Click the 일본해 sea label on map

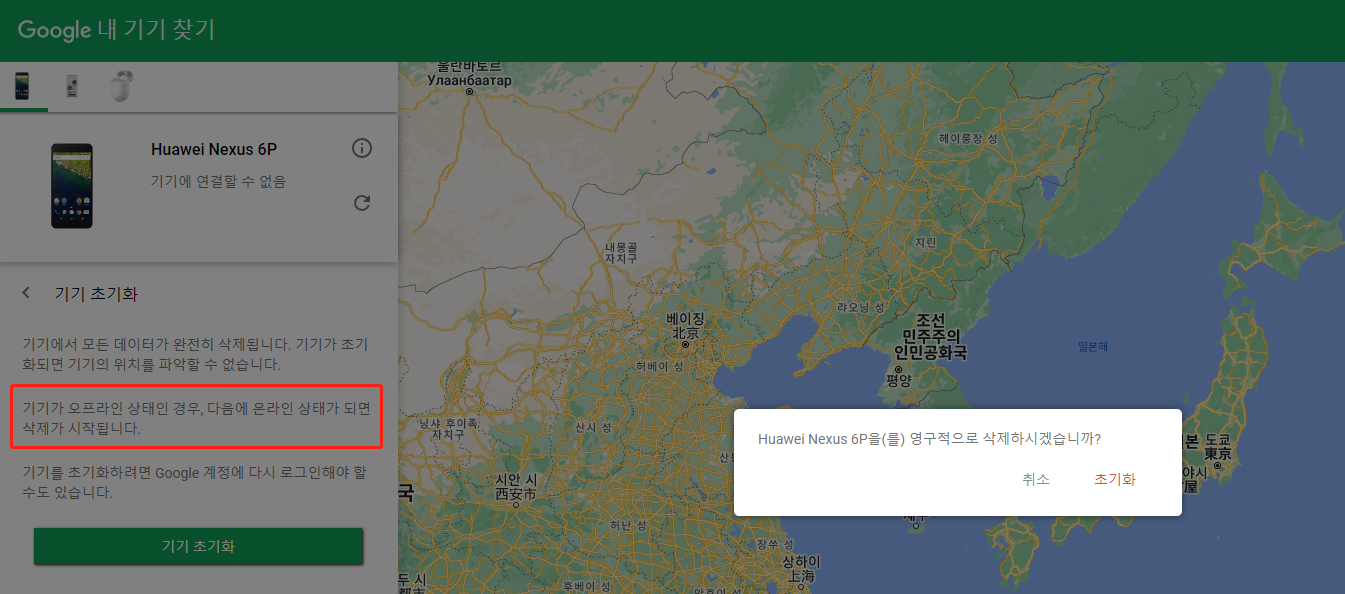pos(1093,346)
